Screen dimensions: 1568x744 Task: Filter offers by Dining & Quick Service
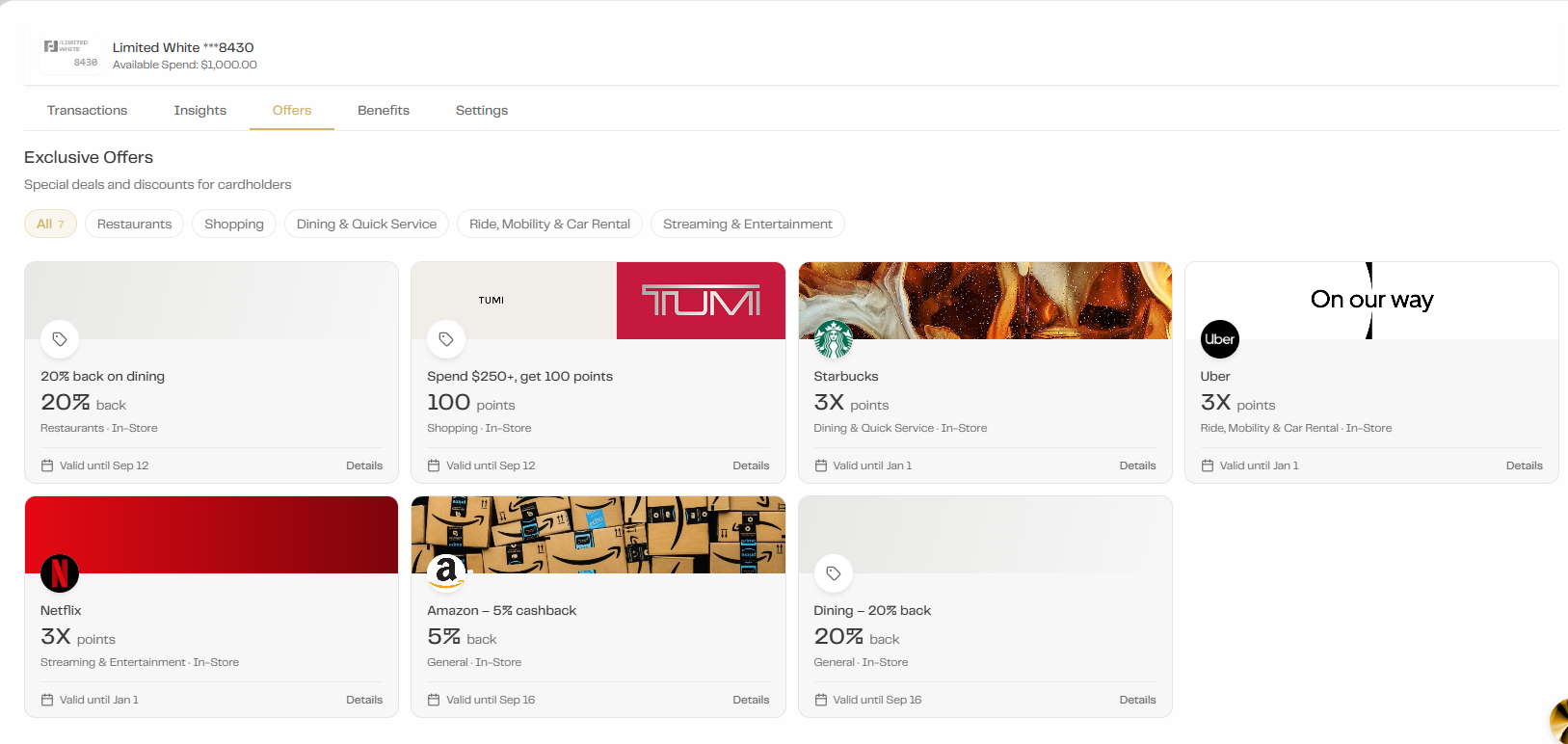click(366, 224)
